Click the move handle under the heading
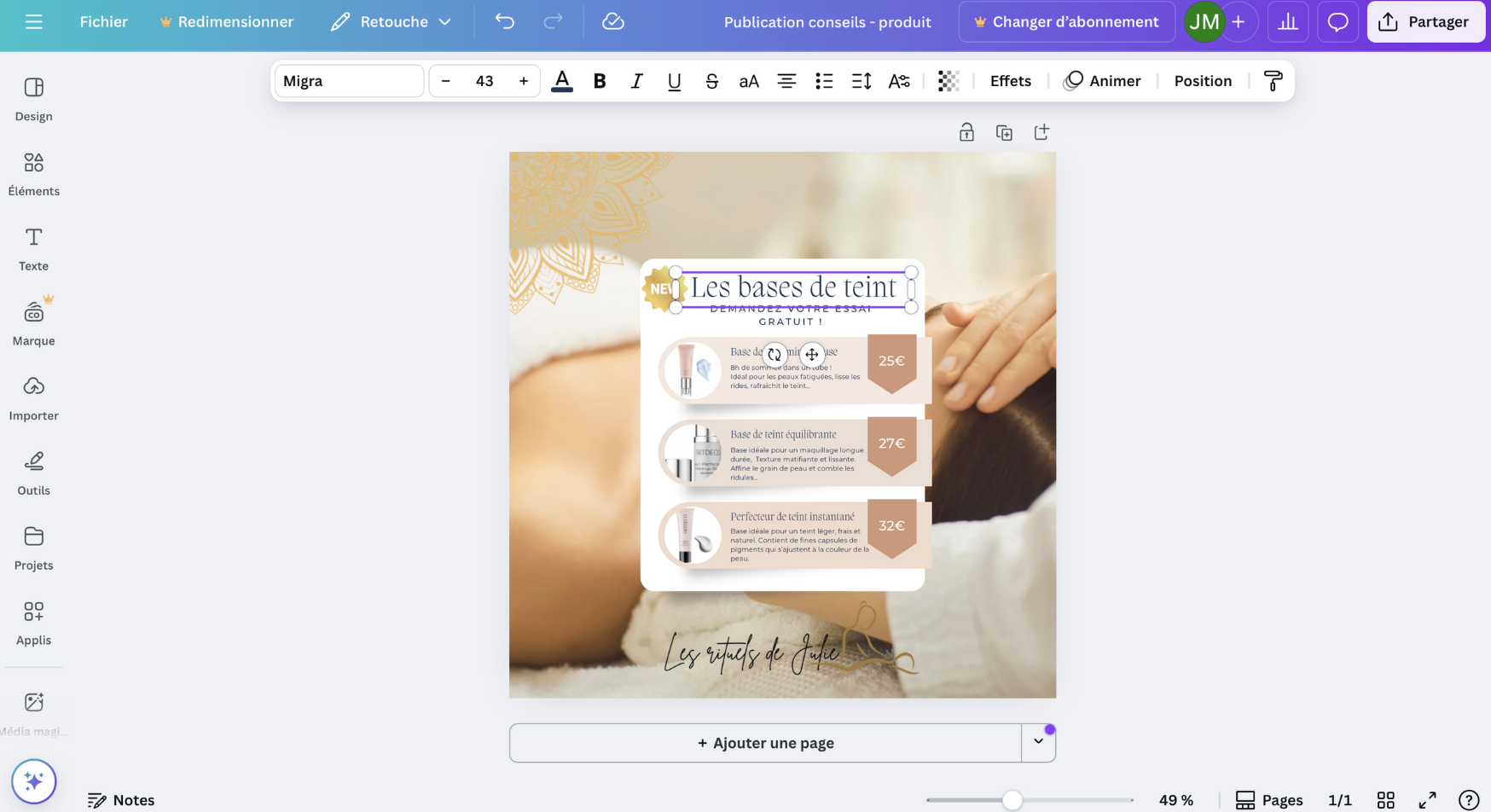 (812, 354)
